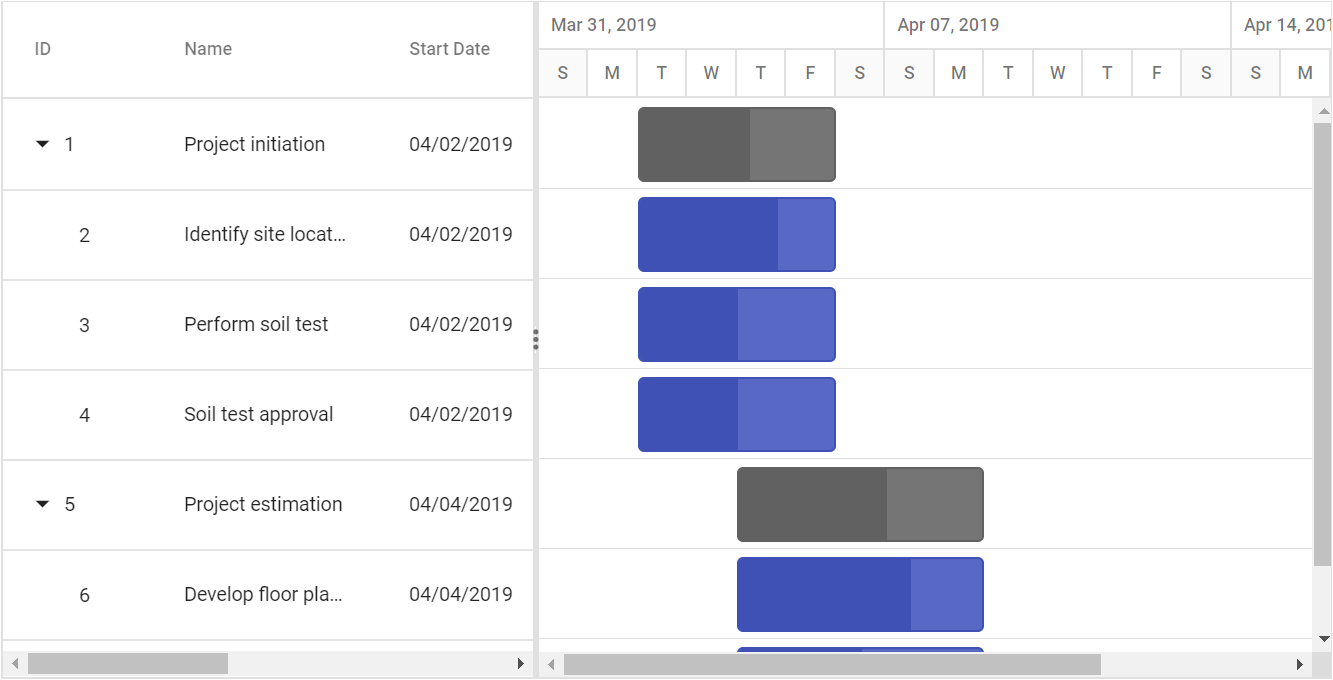Click the vertical scrollbar down arrow

click(1323, 638)
